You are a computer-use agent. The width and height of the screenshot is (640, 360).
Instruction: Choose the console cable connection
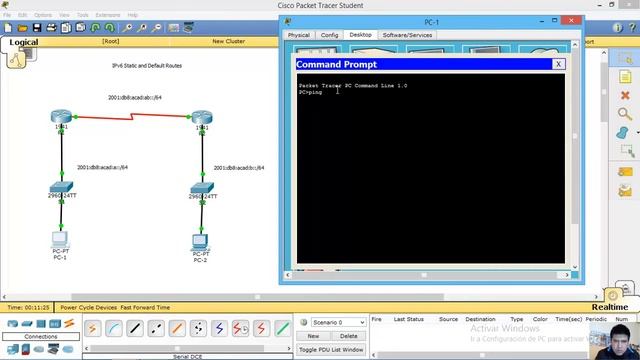[113, 329]
